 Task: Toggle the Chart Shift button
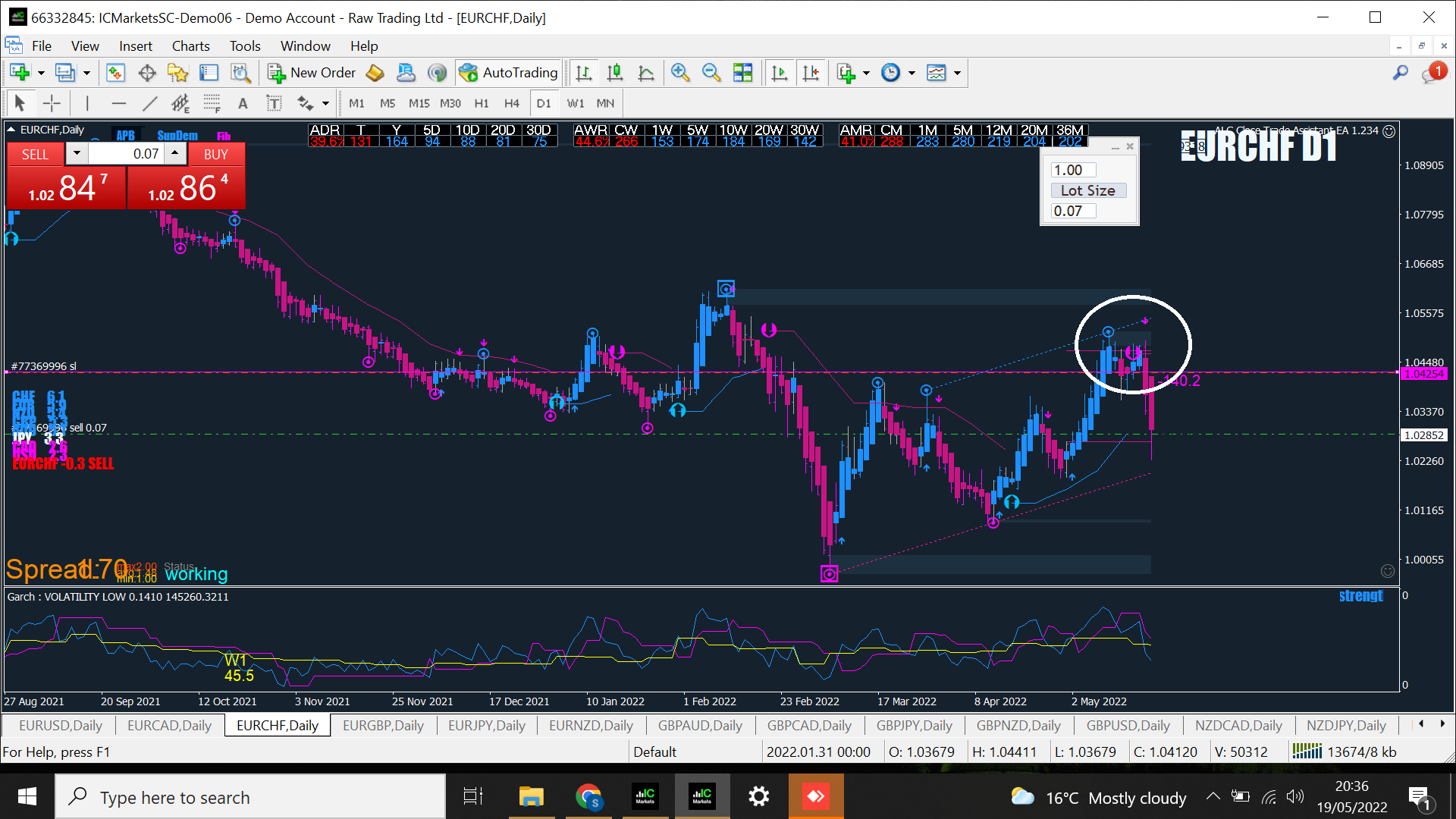click(x=811, y=73)
